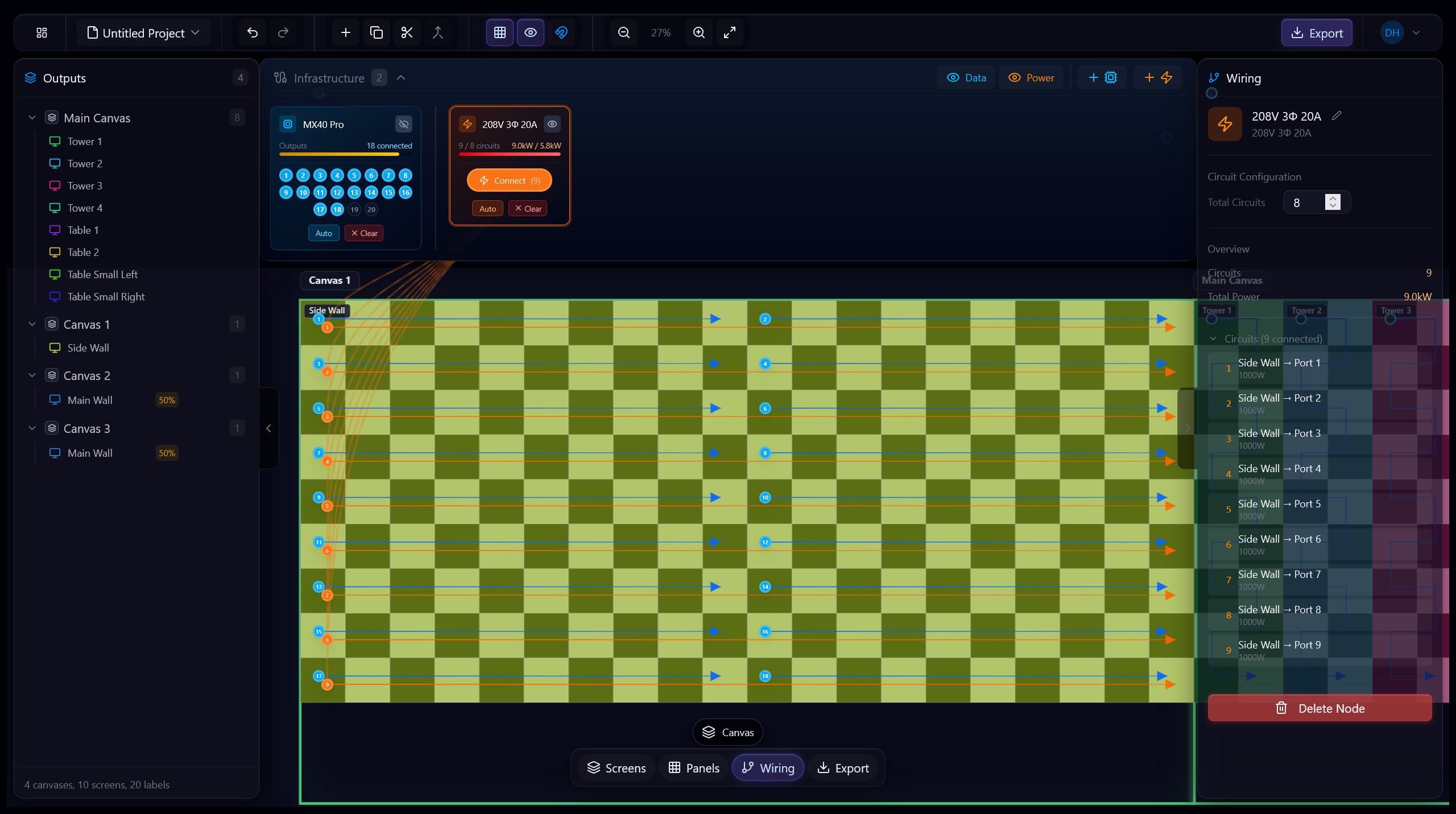The image size is (1456, 814).
Task: Add a new power node
Action: [1157, 77]
